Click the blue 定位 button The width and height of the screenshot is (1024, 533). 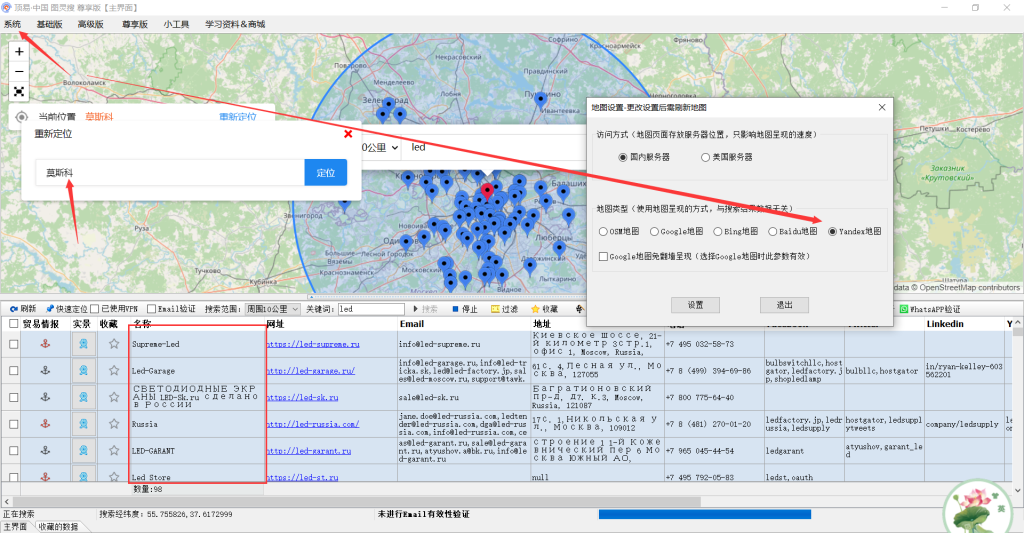[325, 173]
